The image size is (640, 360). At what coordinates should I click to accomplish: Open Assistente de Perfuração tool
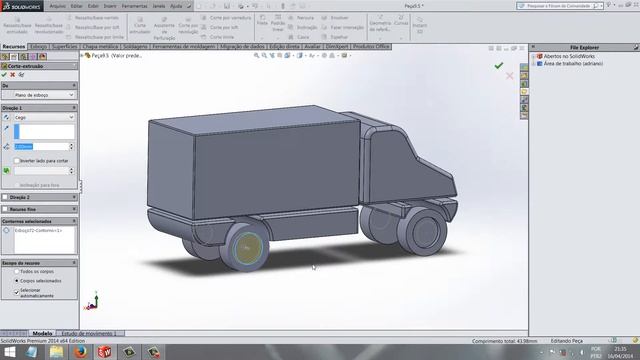click(x=164, y=28)
